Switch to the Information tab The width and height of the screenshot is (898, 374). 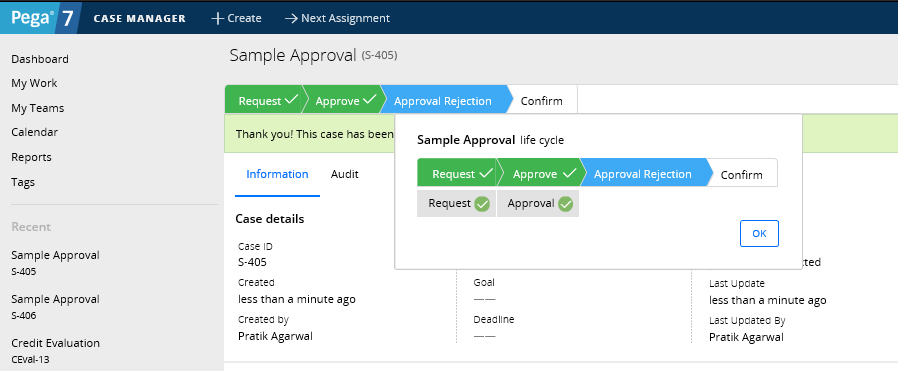[x=277, y=174]
